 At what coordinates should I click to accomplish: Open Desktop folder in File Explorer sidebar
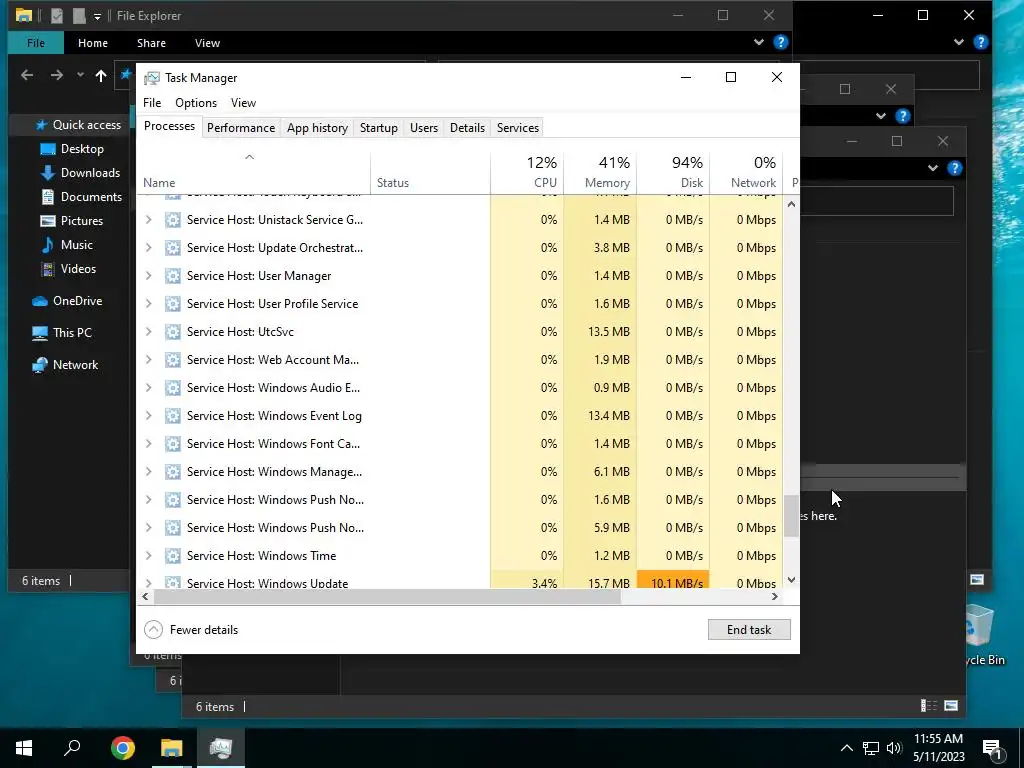72,149
